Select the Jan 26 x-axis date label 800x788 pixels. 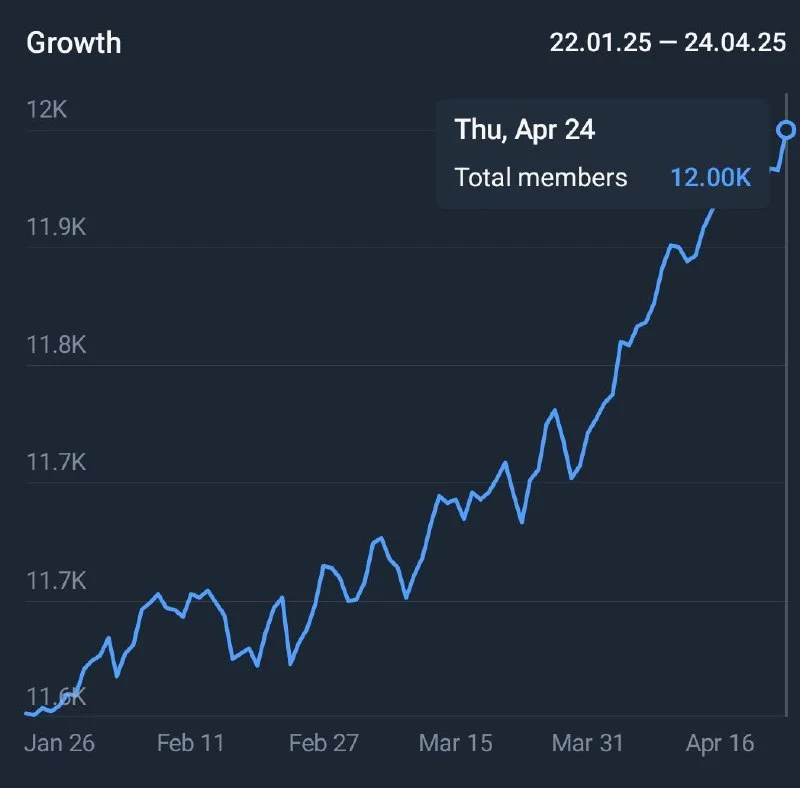[x=57, y=743]
